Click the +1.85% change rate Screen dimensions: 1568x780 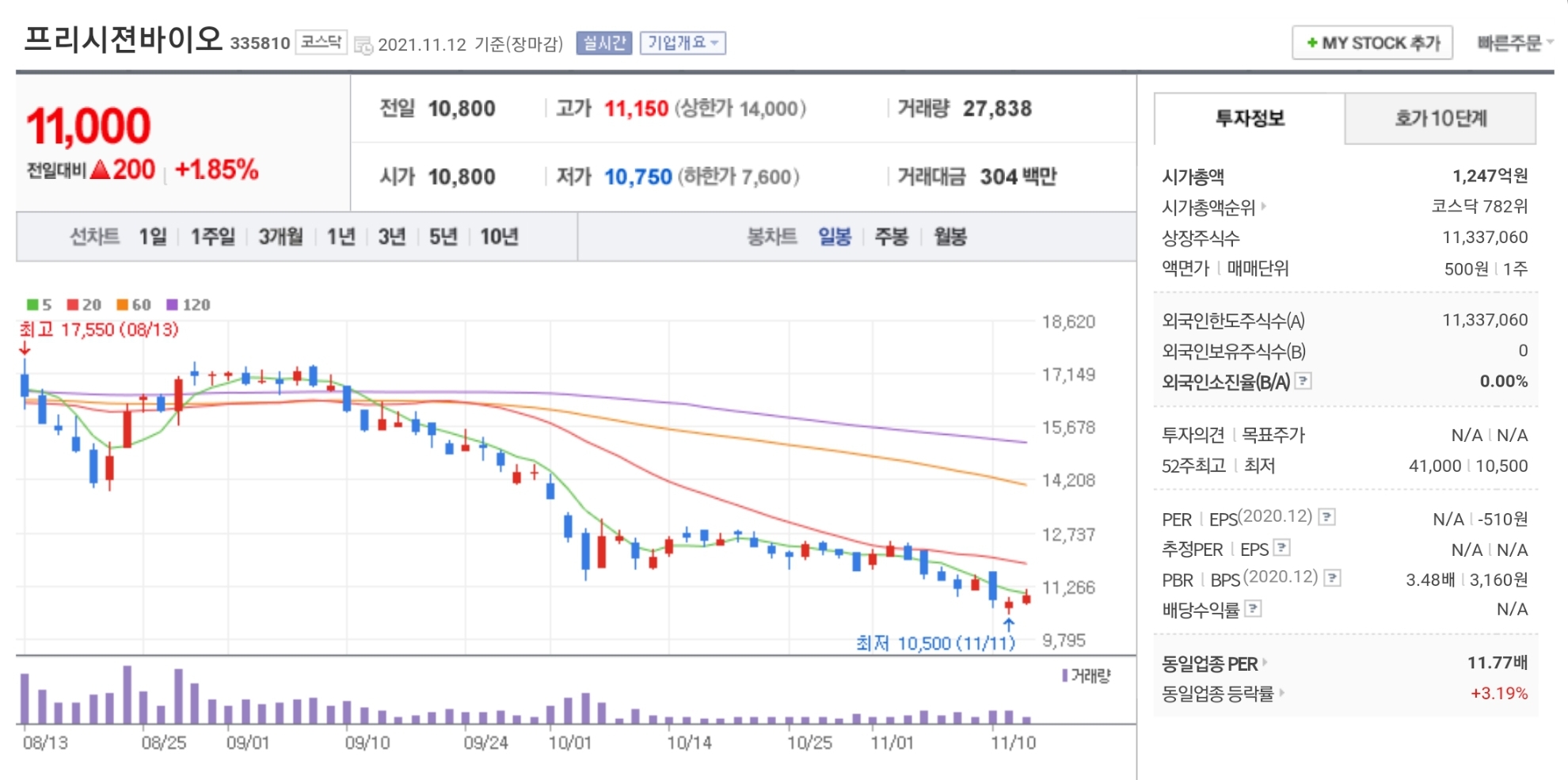point(216,169)
